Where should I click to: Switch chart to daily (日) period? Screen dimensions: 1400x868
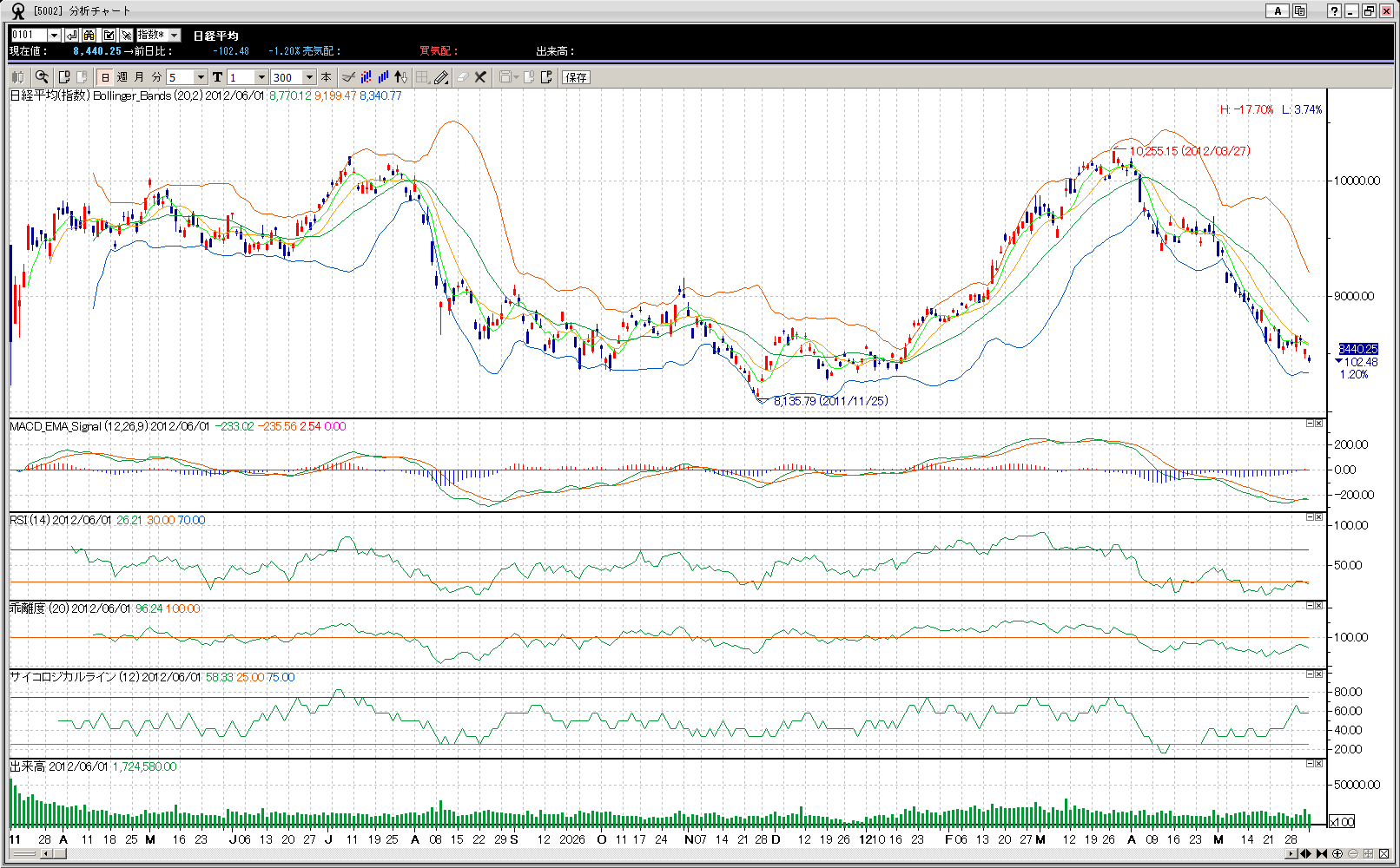(x=105, y=77)
